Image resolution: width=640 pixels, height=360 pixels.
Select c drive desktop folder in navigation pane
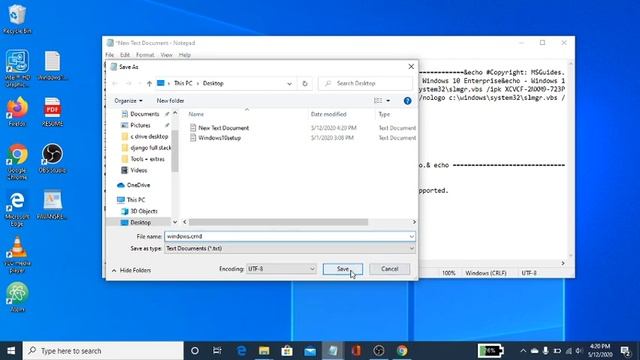pos(149,136)
